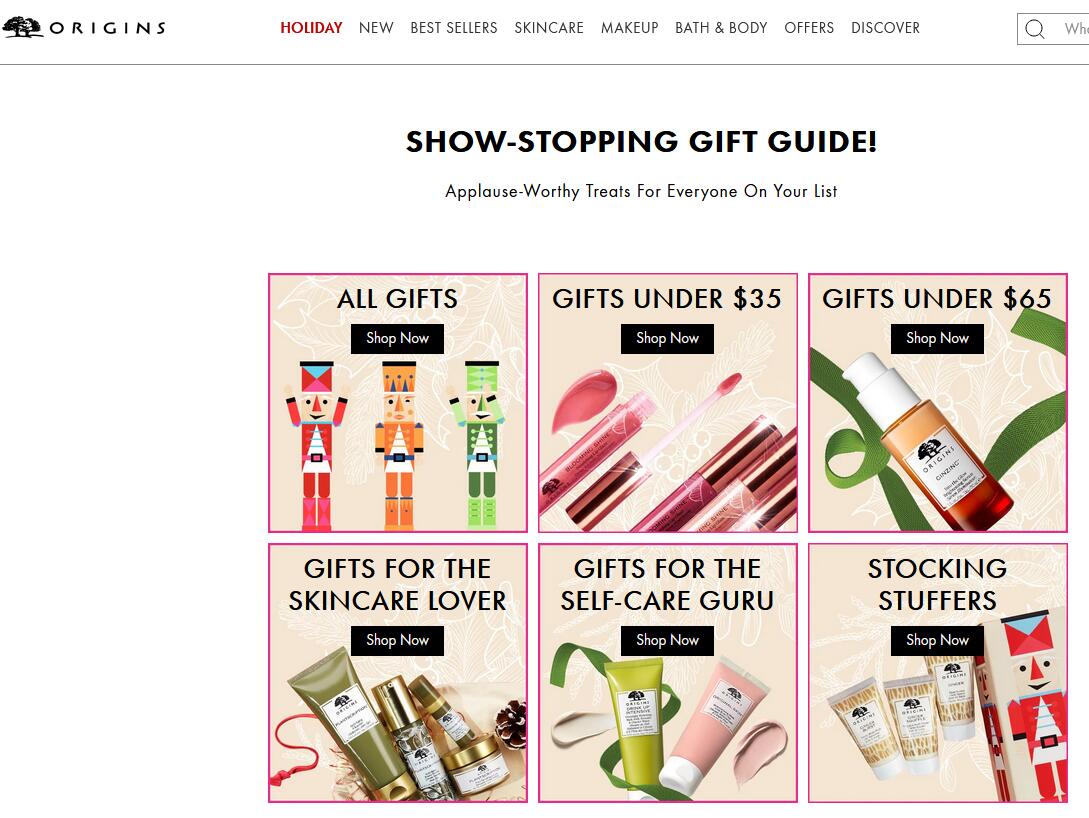This screenshot has width=1089, height=818.
Task: Open the NEW navigation item
Action: coord(376,28)
